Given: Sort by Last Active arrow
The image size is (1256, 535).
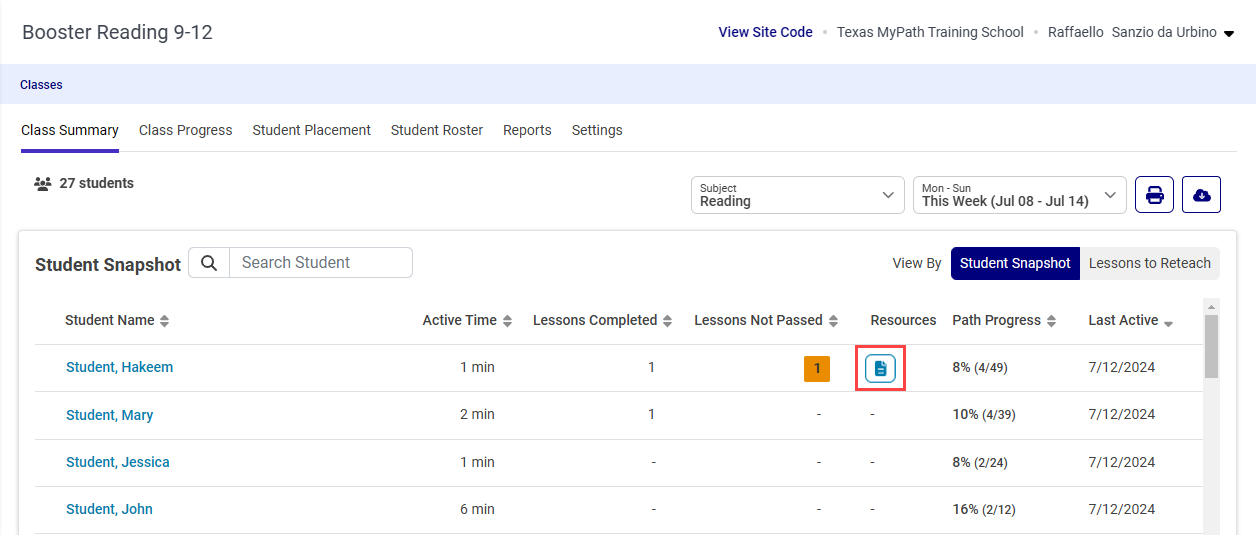Looking at the screenshot, I should (x=1168, y=322).
